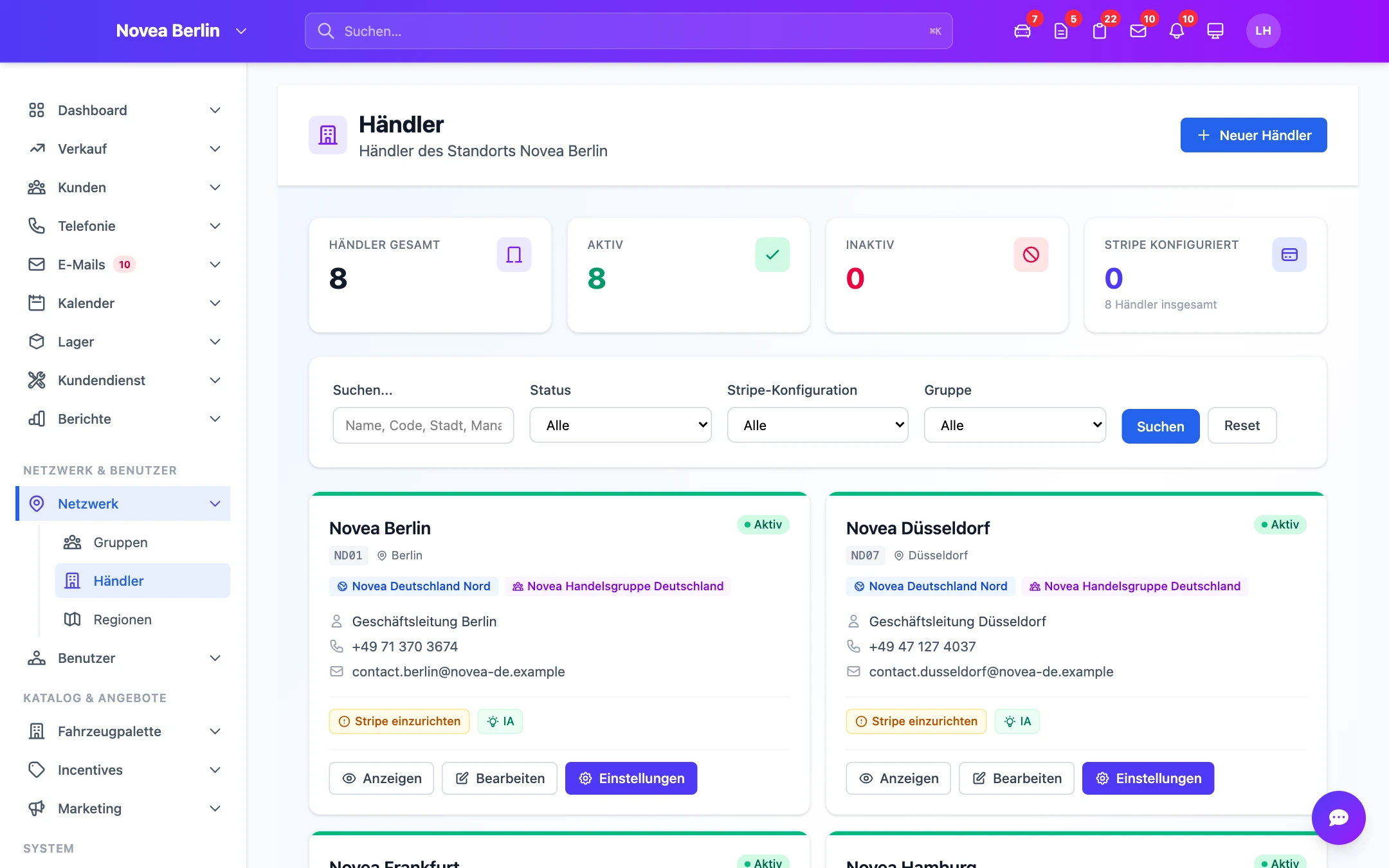This screenshot has height=868, width=1389.
Task: Click the phone number +49 47 127 4037
Action: click(922, 646)
